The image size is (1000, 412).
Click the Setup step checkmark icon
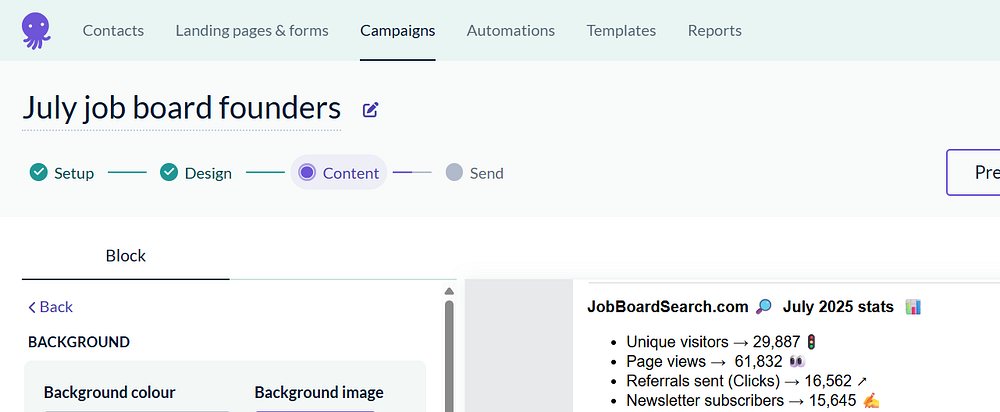(x=39, y=173)
